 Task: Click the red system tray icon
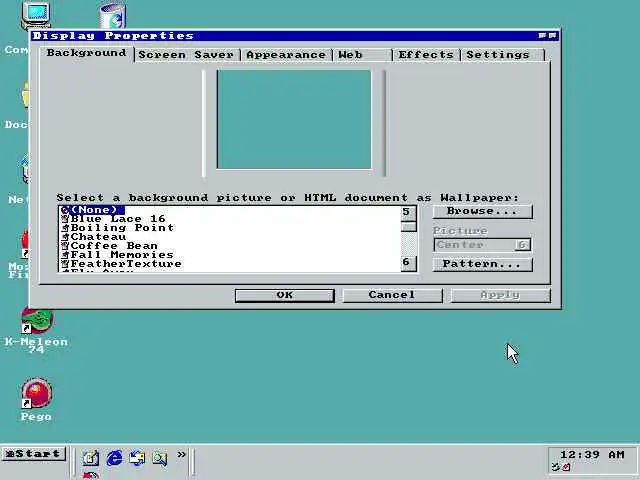(x=566, y=467)
